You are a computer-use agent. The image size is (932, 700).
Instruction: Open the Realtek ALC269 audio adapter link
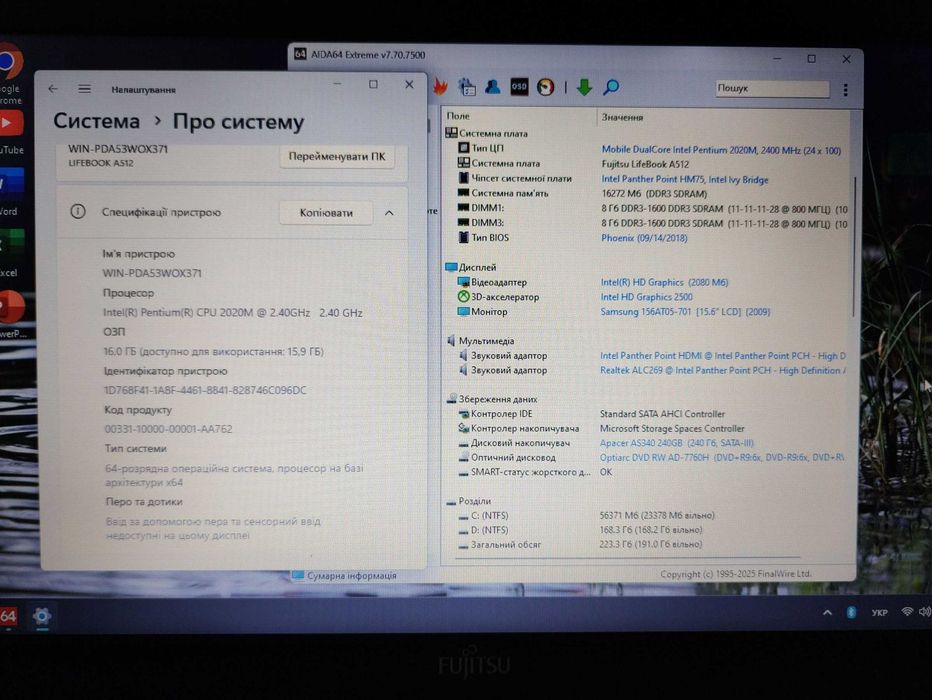click(723, 370)
